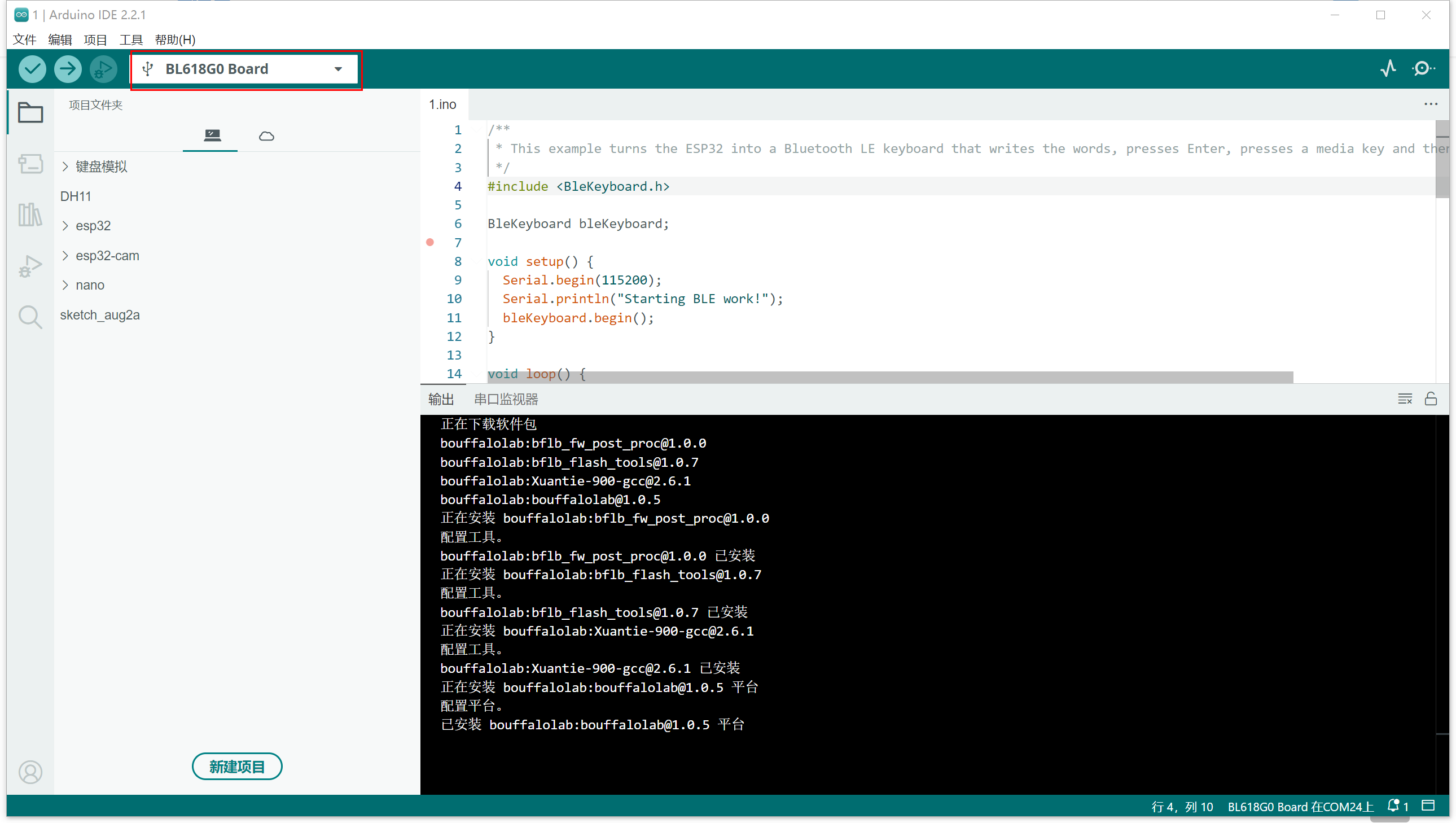1456x823 pixels.
Task: Open the BL618G0 Board selector dropdown
Action: click(x=245, y=69)
